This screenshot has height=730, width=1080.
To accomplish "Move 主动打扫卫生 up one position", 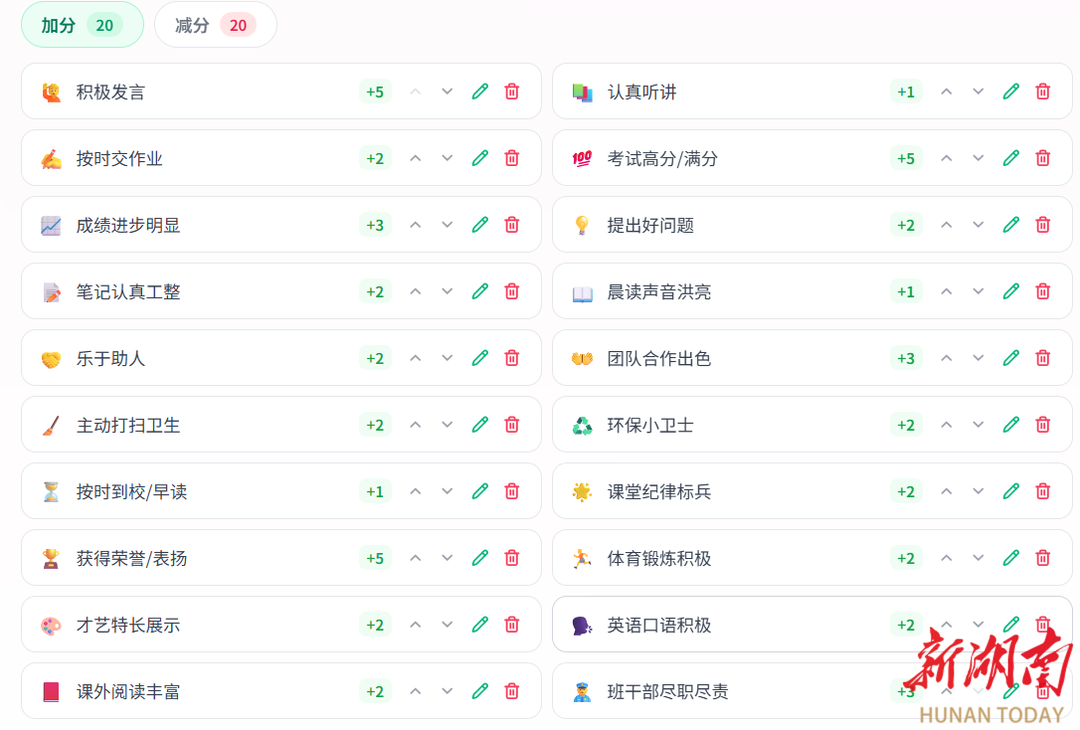I will (x=416, y=425).
